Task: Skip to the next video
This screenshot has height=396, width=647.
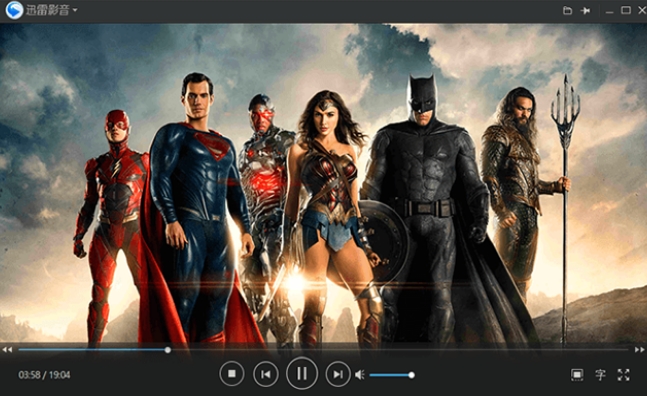Action: tap(338, 374)
